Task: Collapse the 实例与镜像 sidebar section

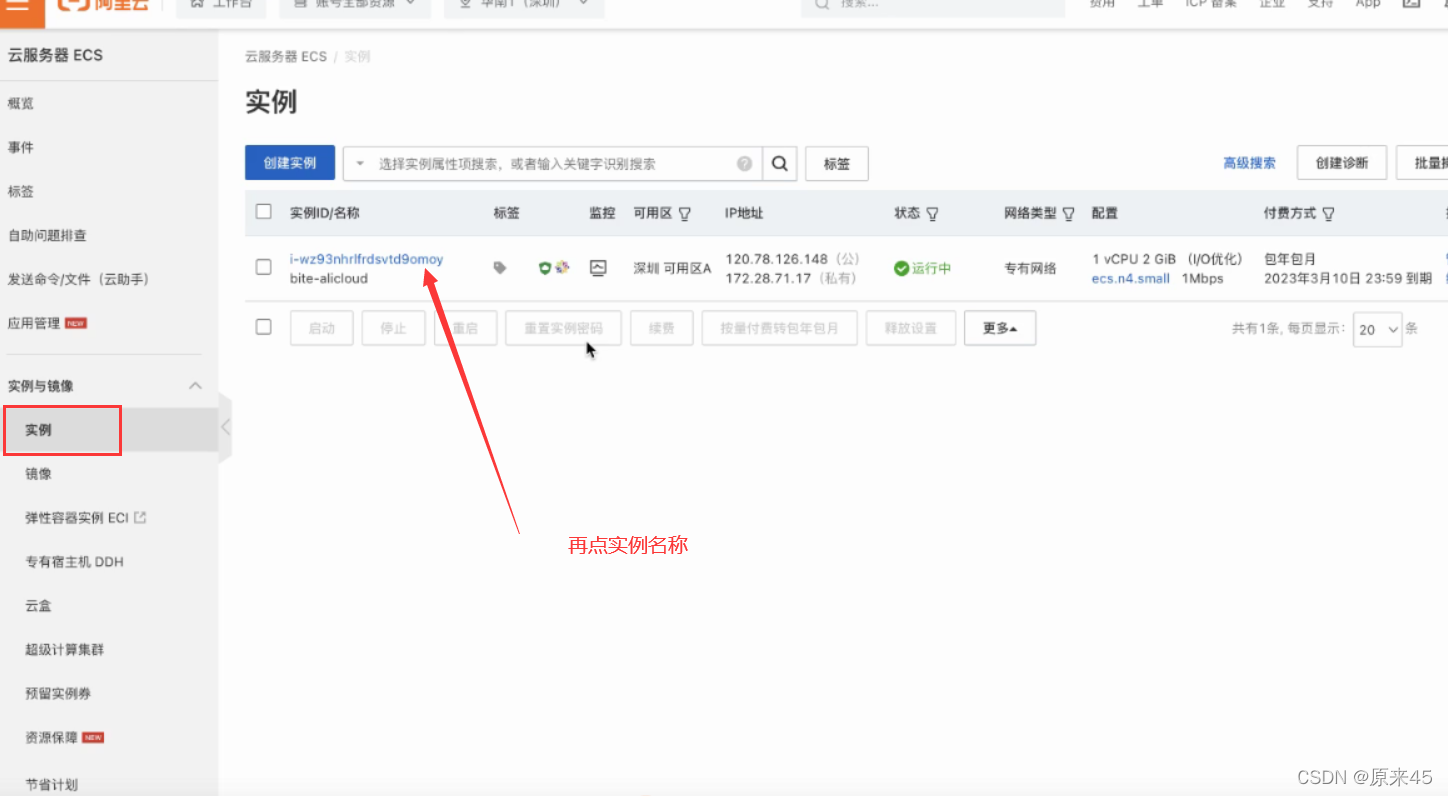Action: click(196, 386)
